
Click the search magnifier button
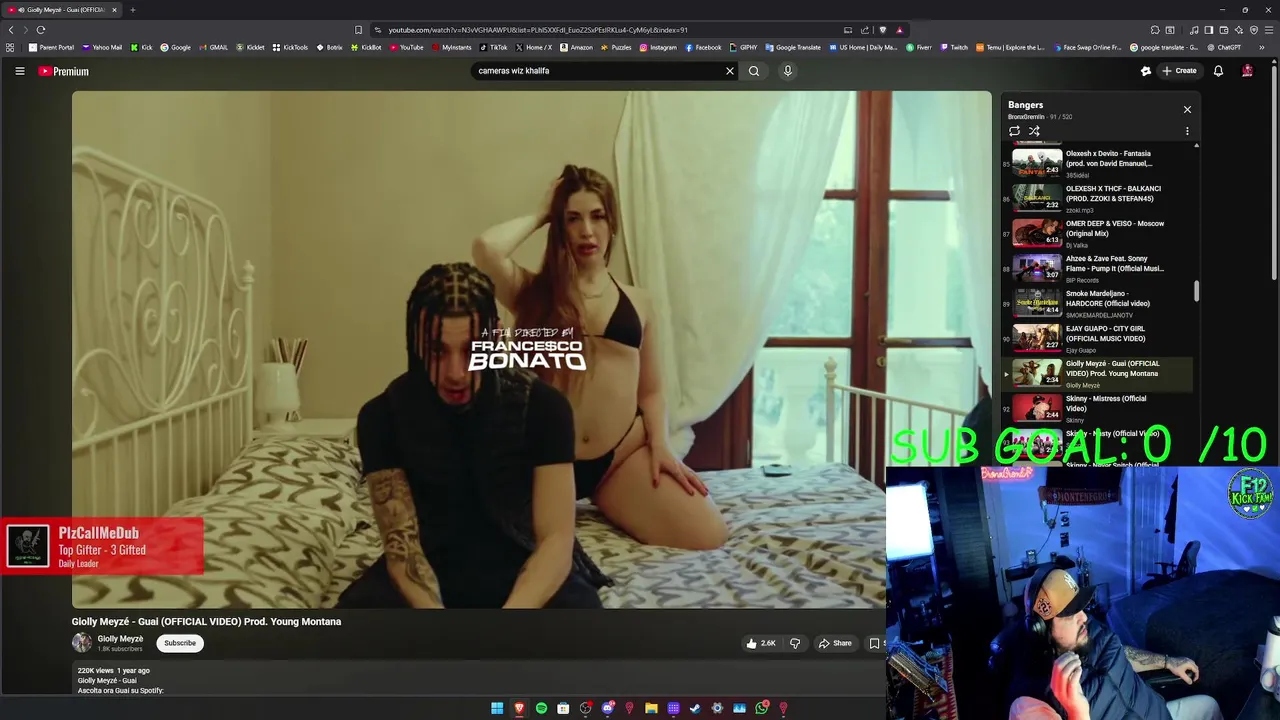(754, 71)
